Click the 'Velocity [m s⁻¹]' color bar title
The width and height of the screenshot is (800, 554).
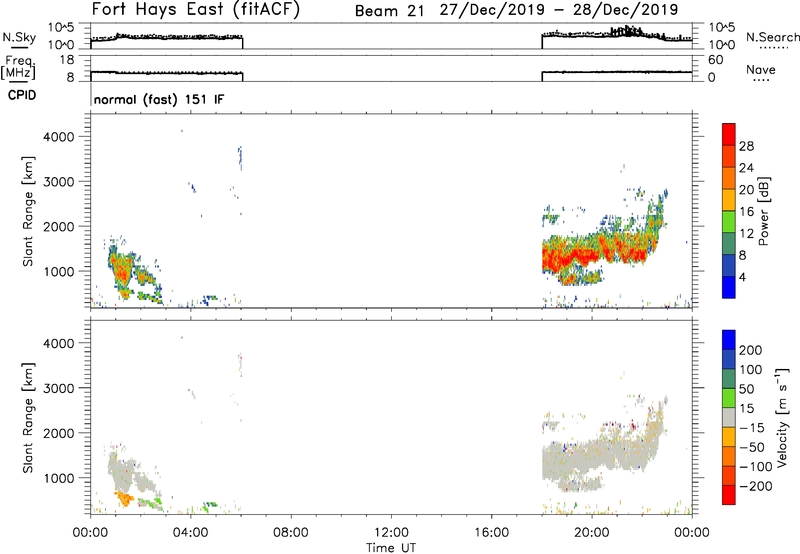tap(782, 417)
